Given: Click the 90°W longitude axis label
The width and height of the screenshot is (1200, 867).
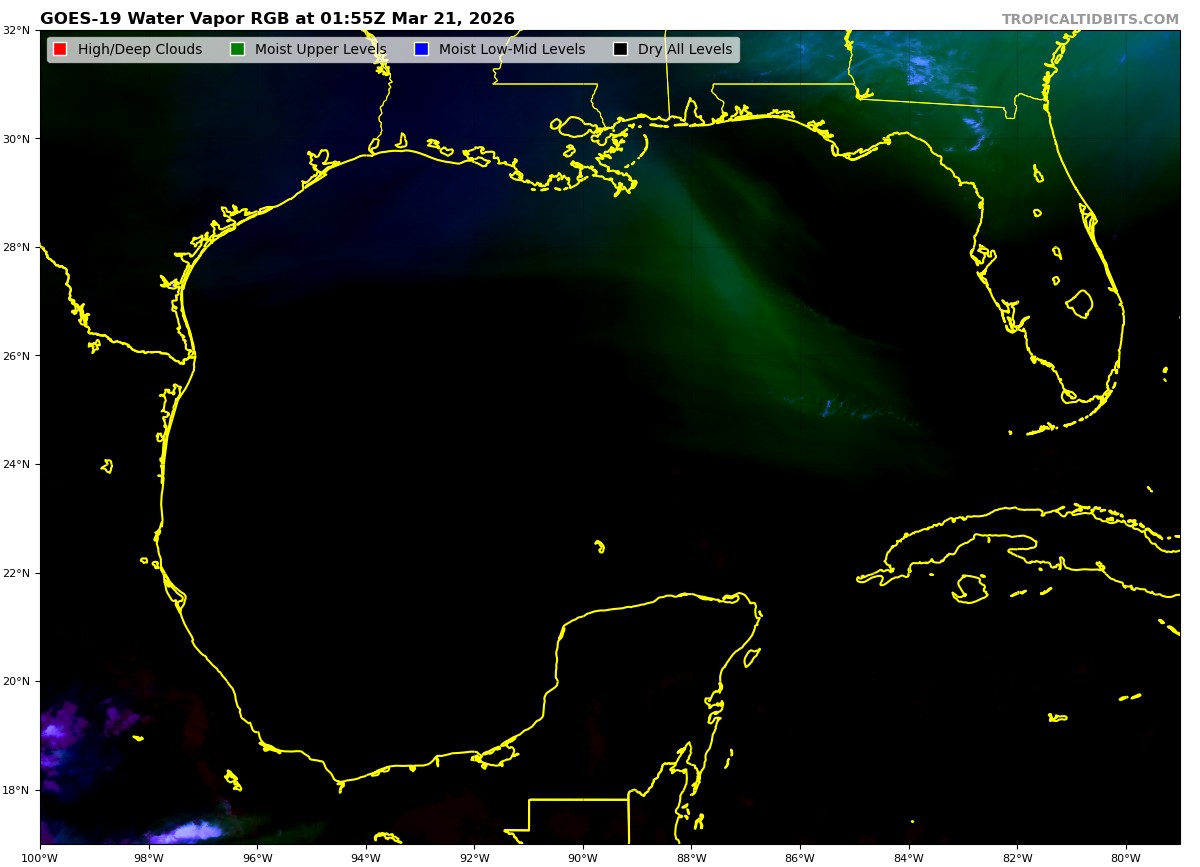Looking at the screenshot, I should coord(583,857).
